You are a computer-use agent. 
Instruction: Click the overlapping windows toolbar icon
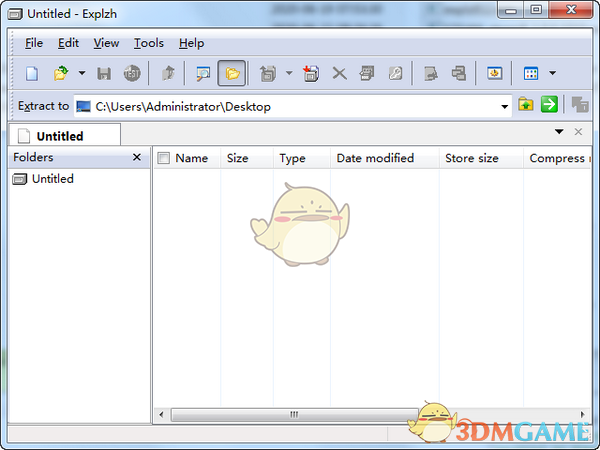click(x=458, y=73)
